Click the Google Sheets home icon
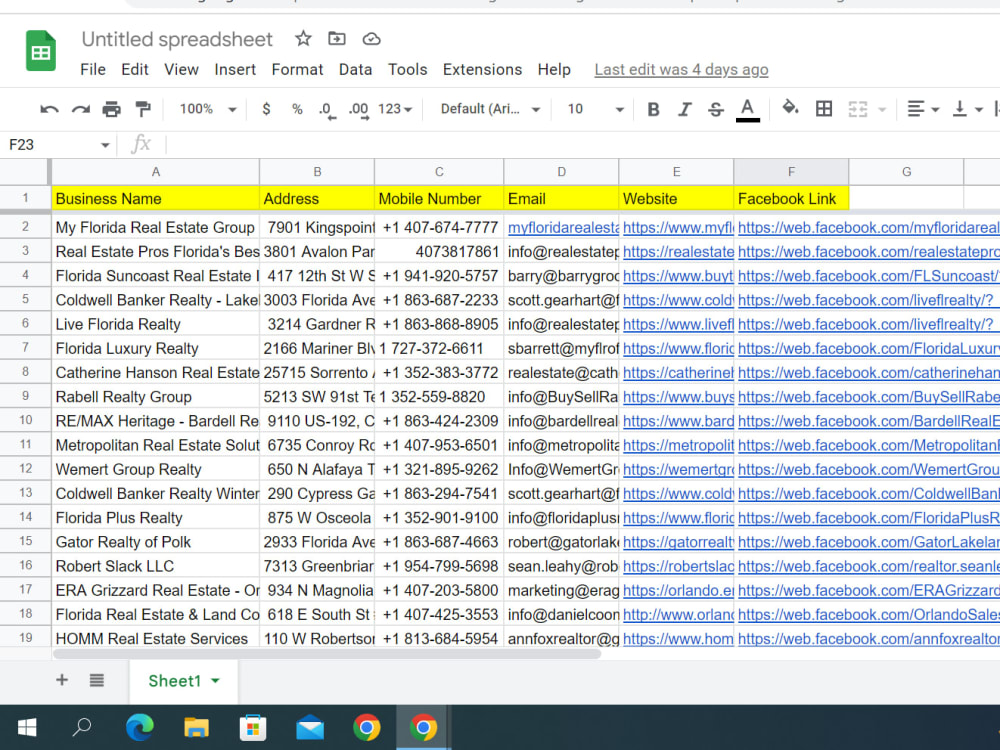1000x750 pixels. (x=41, y=51)
